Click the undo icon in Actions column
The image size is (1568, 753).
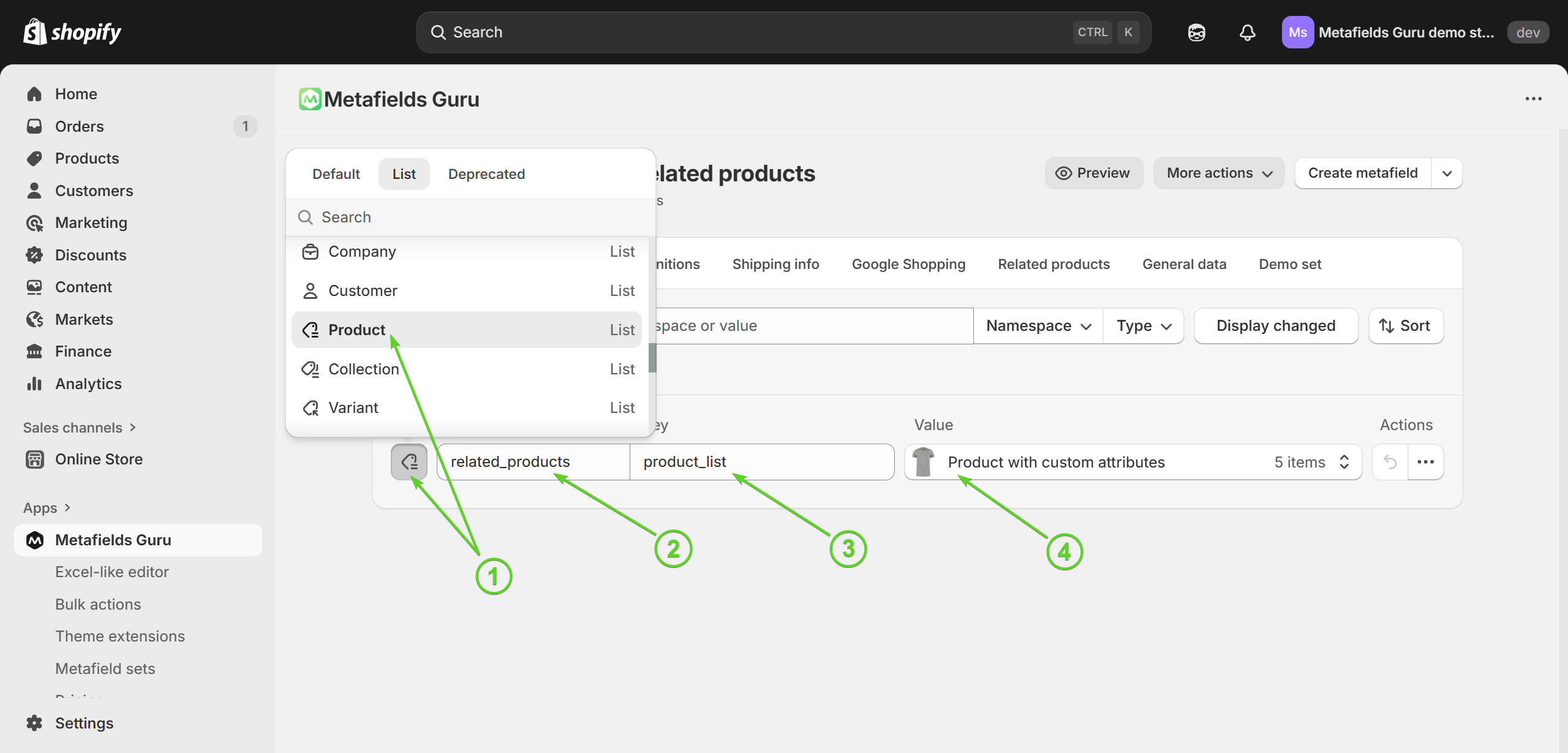1390,462
